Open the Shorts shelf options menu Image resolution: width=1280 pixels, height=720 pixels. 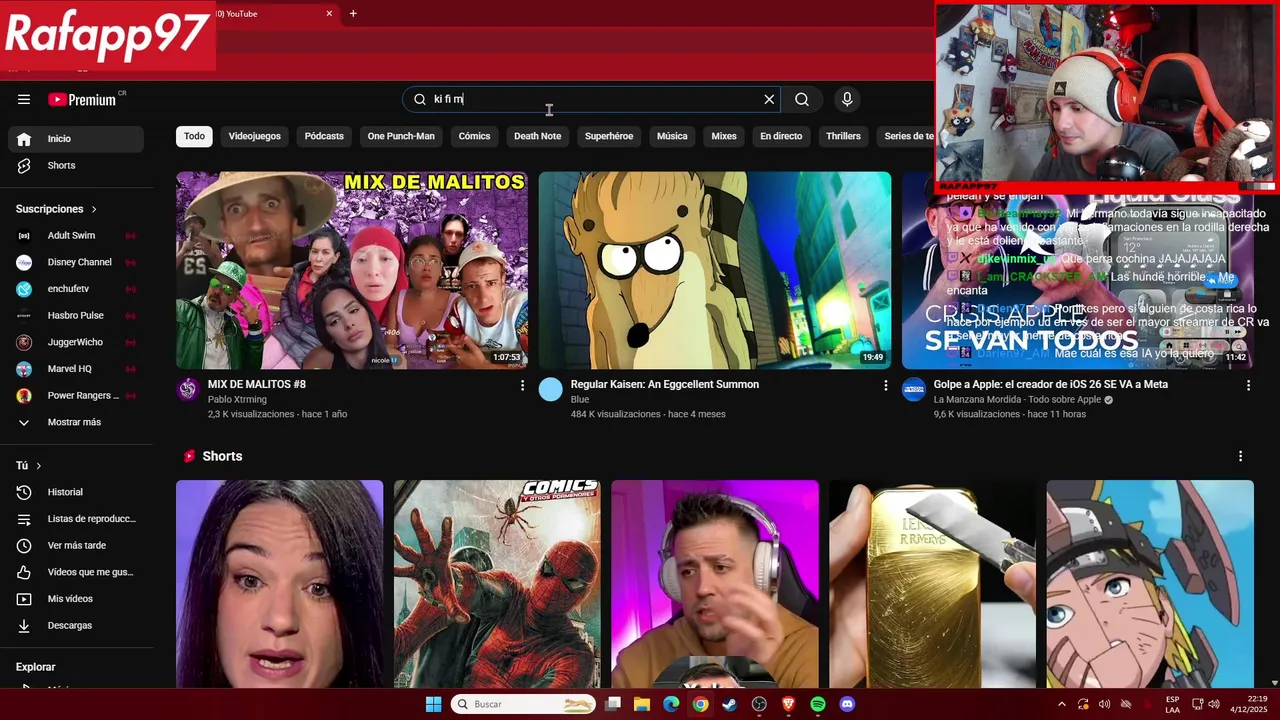[1241, 456]
